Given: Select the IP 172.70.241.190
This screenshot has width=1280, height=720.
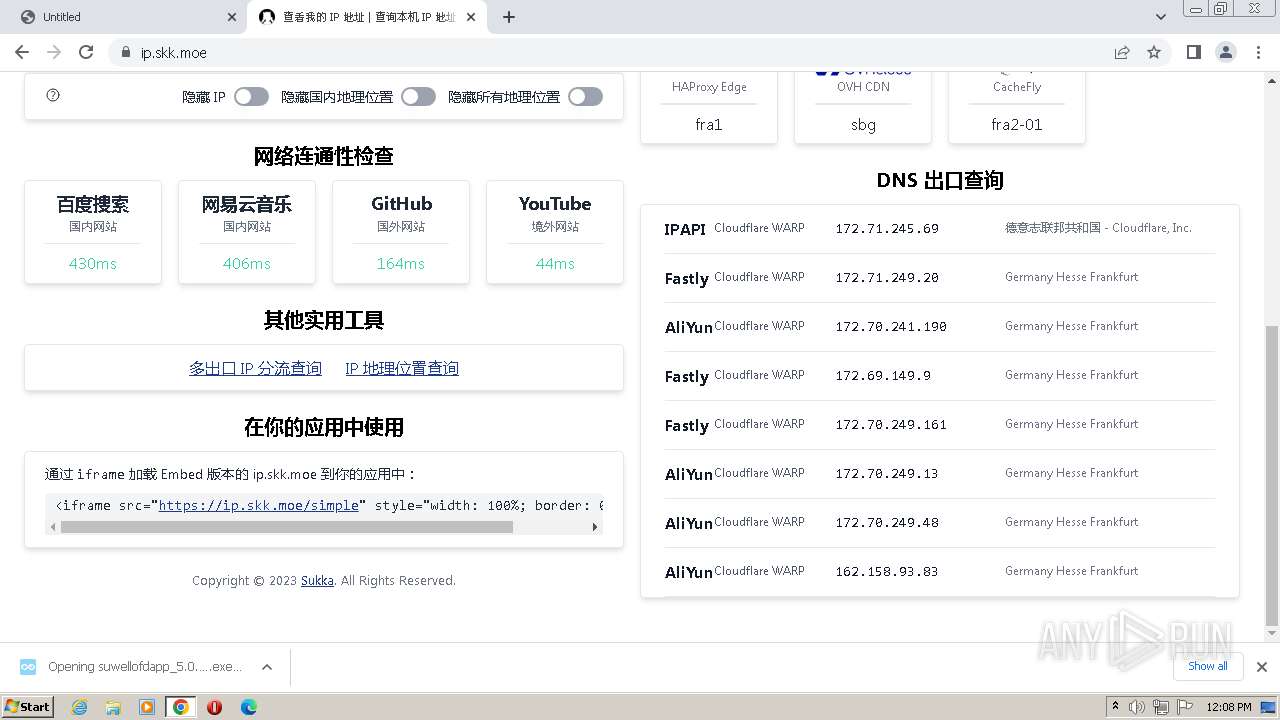Looking at the screenshot, I should click(x=891, y=327).
